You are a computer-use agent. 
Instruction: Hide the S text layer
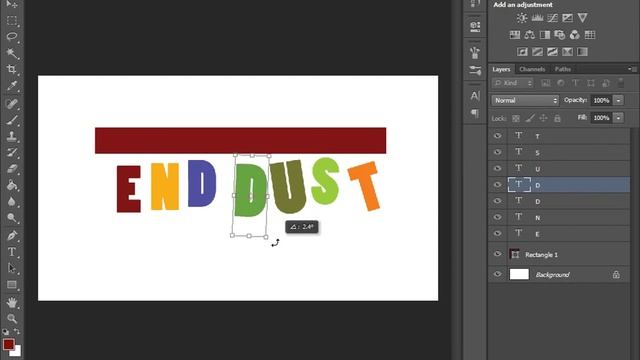coord(498,152)
